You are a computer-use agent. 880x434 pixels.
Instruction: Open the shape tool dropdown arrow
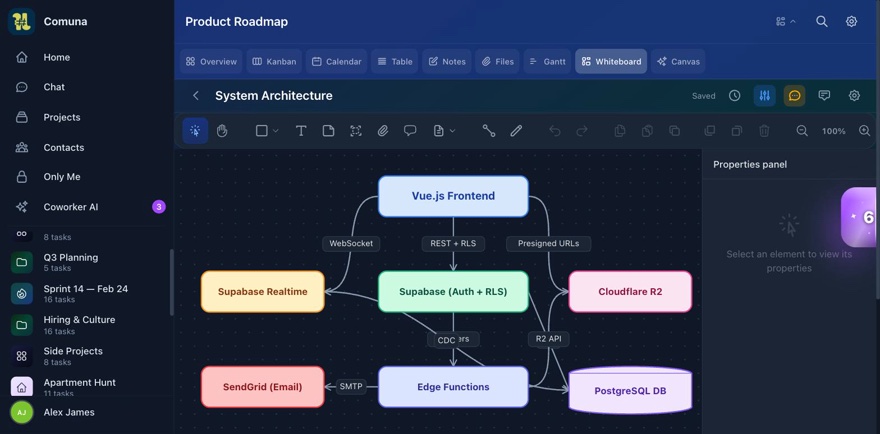(x=276, y=131)
